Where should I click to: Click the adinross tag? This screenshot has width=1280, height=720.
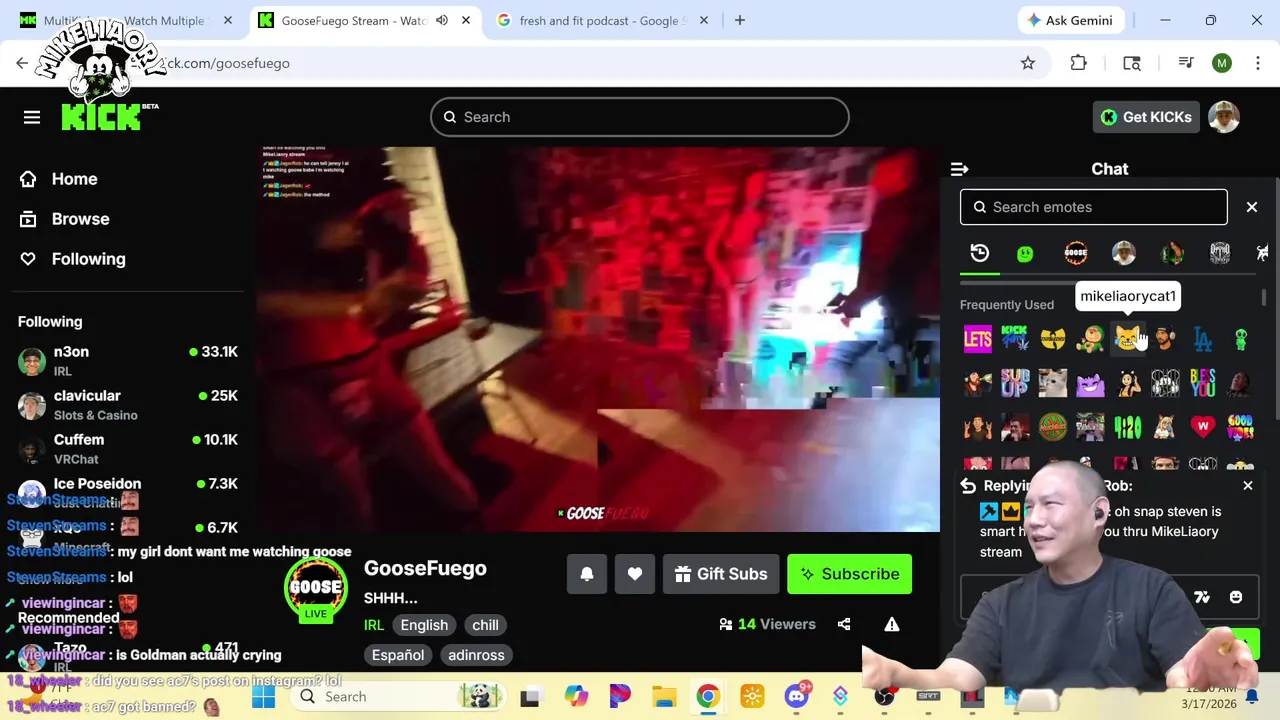tap(476, 655)
